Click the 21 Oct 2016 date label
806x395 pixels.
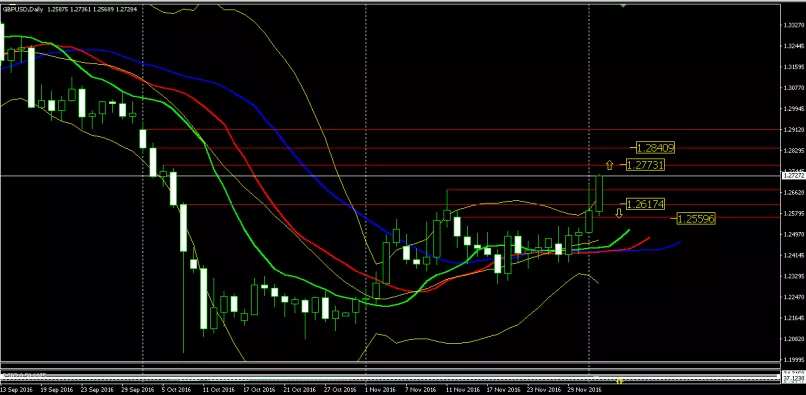pyautogui.click(x=300, y=390)
